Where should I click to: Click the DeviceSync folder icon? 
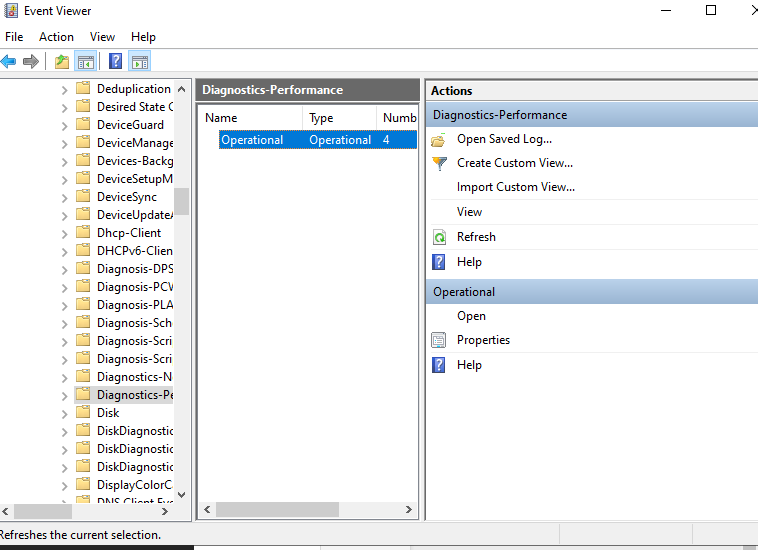pyautogui.click(x=83, y=196)
